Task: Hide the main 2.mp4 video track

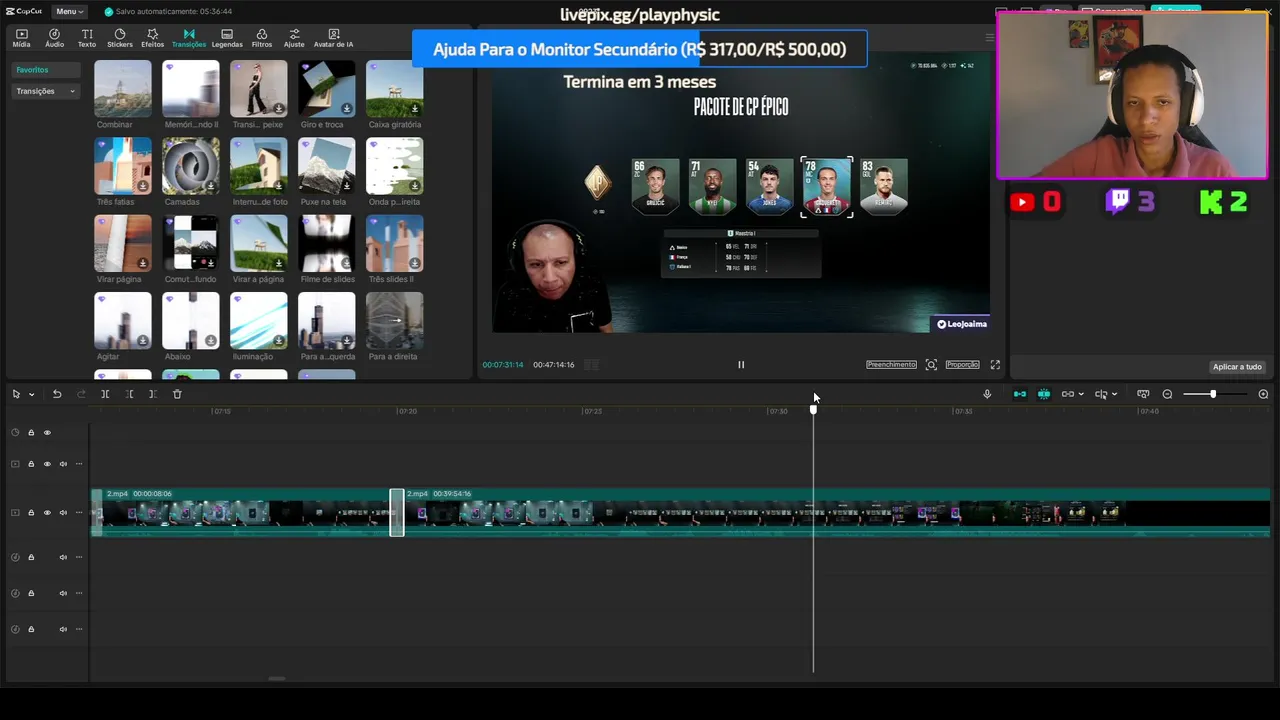Action: tap(47, 512)
